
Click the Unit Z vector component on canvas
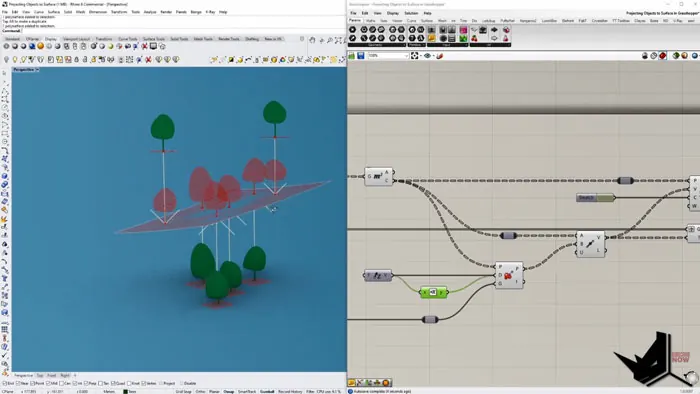coord(378,275)
